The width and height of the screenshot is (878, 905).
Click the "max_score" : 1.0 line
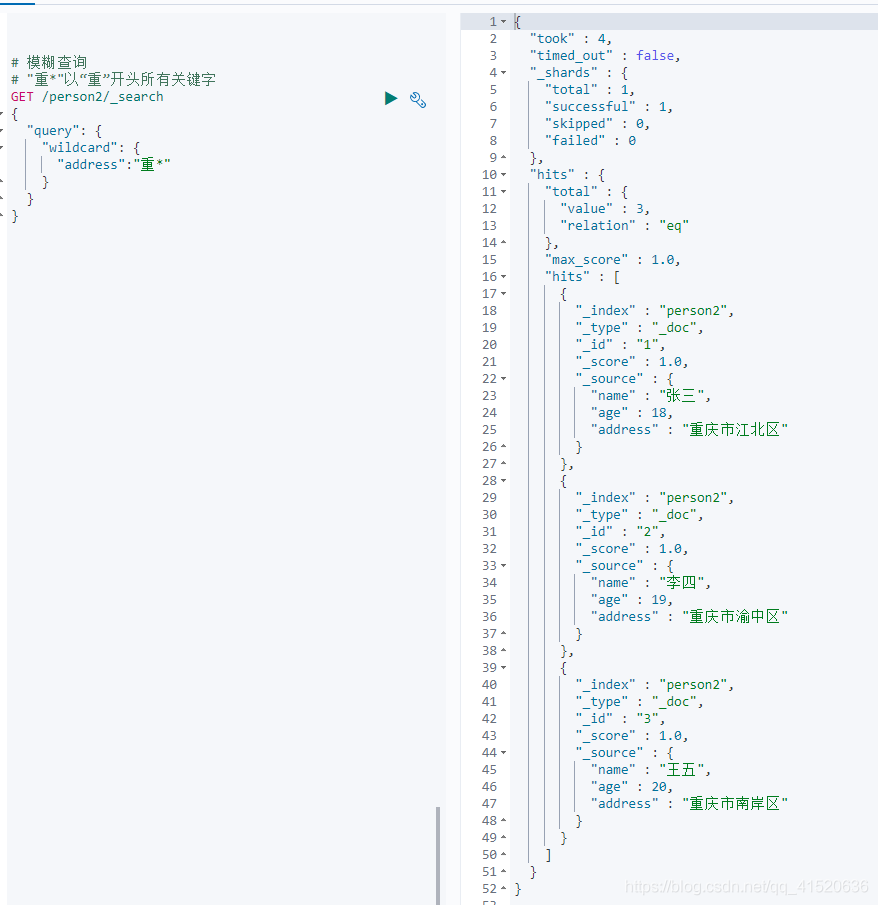coord(612,260)
